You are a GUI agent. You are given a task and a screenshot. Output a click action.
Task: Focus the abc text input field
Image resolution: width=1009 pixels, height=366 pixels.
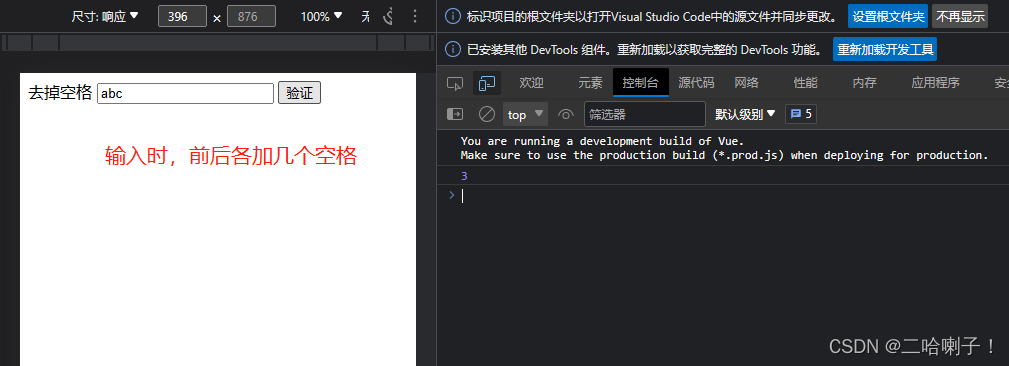[185, 93]
